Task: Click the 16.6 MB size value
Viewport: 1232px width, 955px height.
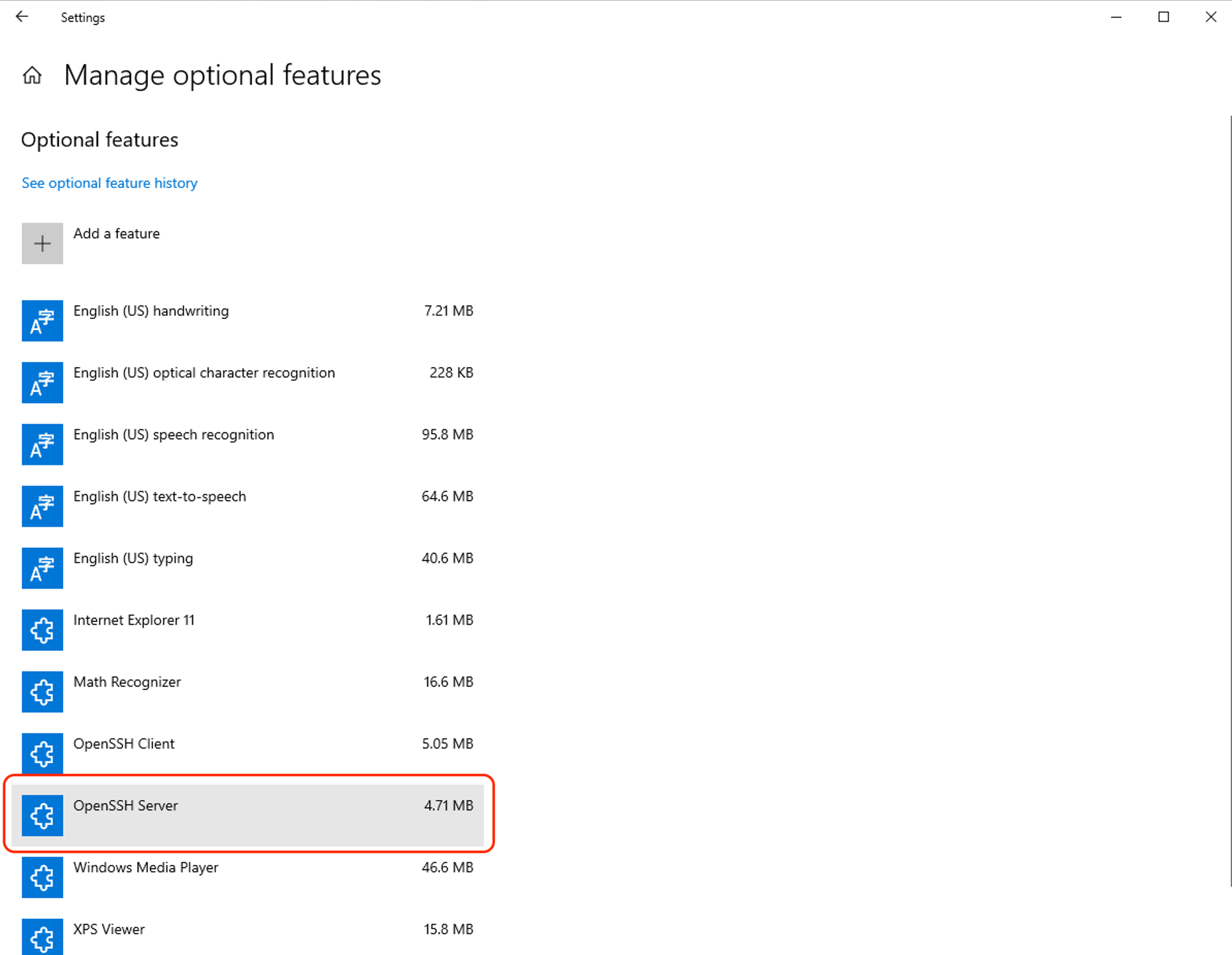Action: tap(448, 682)
